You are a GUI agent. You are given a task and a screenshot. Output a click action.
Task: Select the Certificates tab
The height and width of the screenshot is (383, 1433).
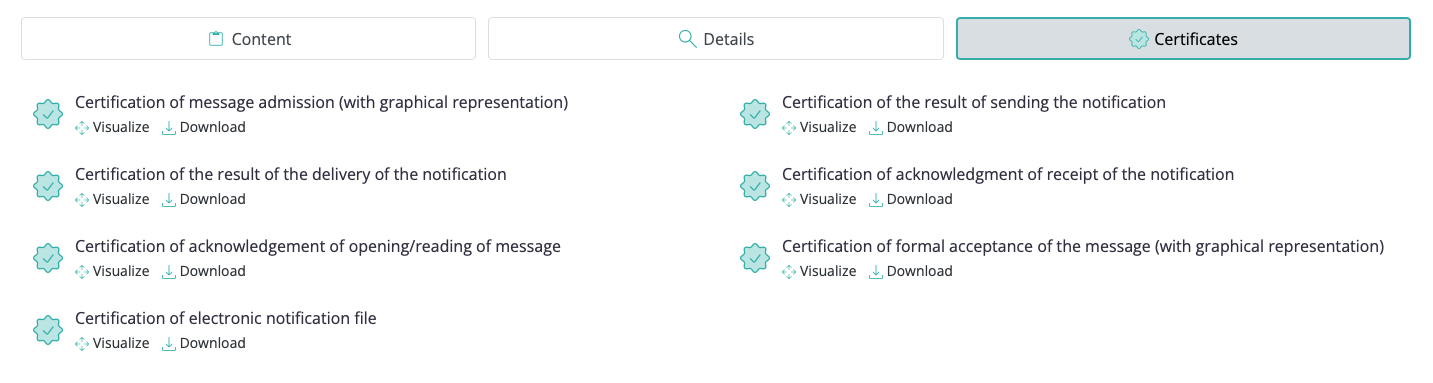click(x=1183, y=39)
